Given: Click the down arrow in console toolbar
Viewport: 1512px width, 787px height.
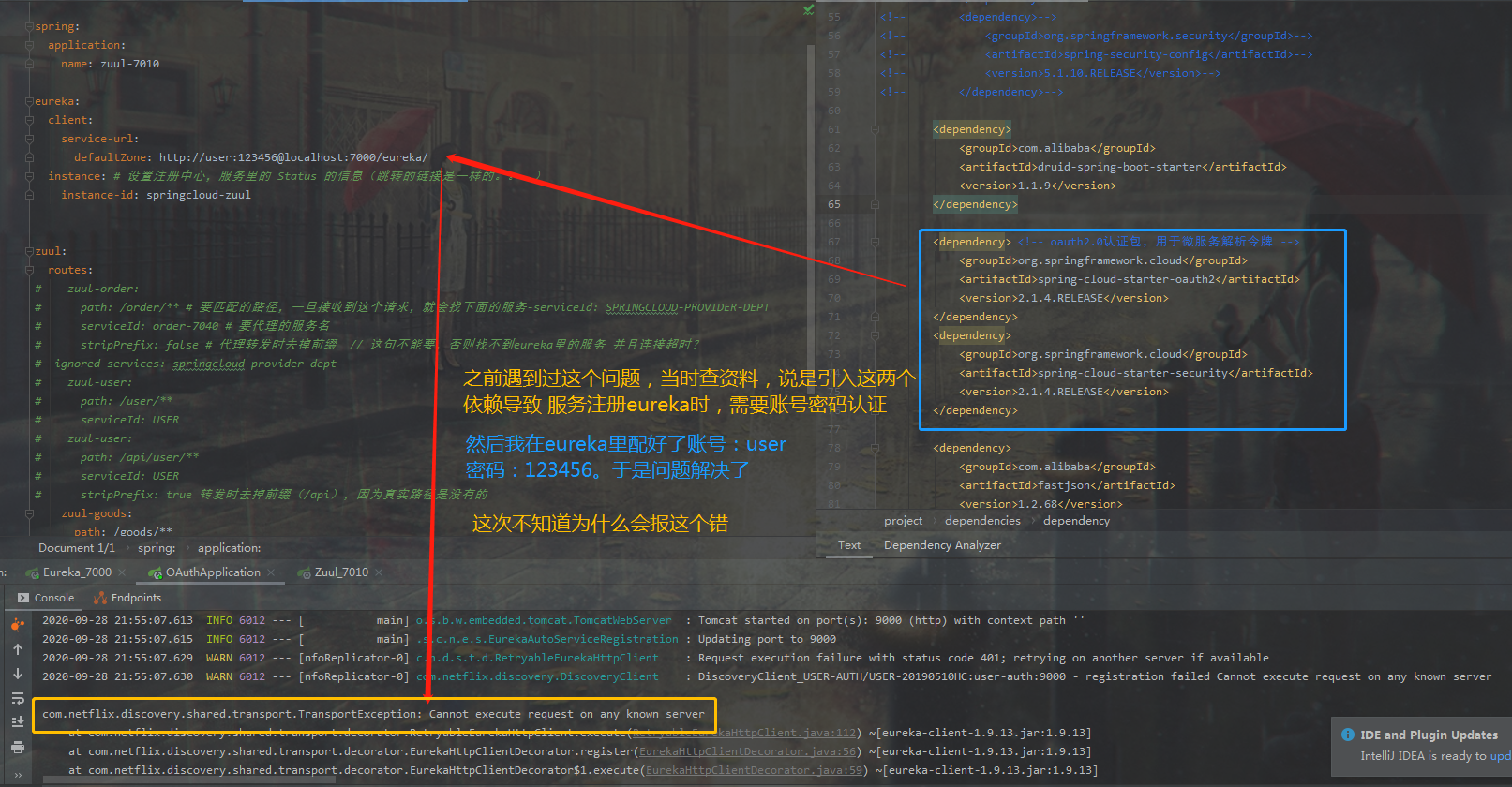Looking at the screenshot, I should click(17, 673).
